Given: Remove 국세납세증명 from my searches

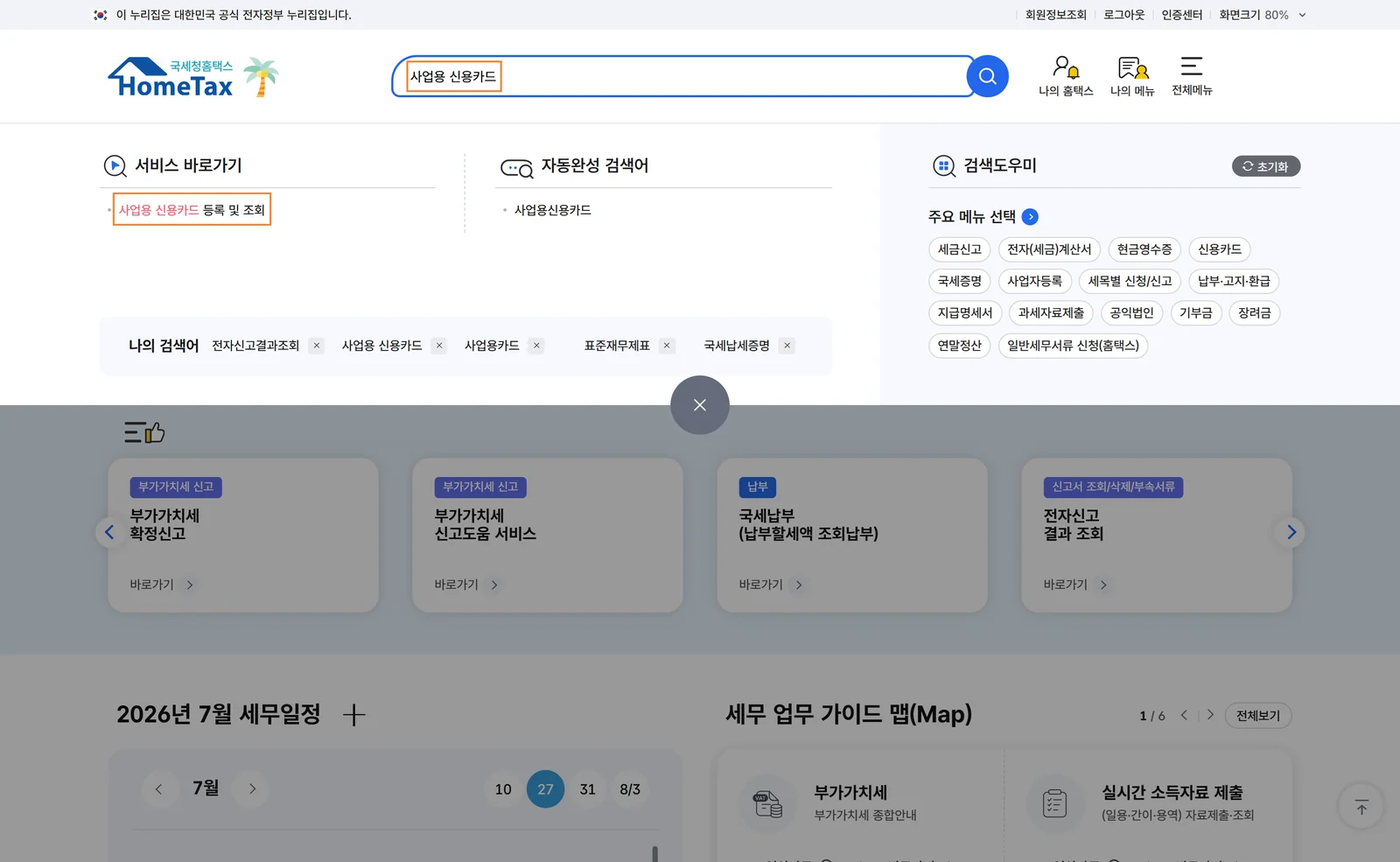Looking at the screenshot, I should click(x=787, y=346).
